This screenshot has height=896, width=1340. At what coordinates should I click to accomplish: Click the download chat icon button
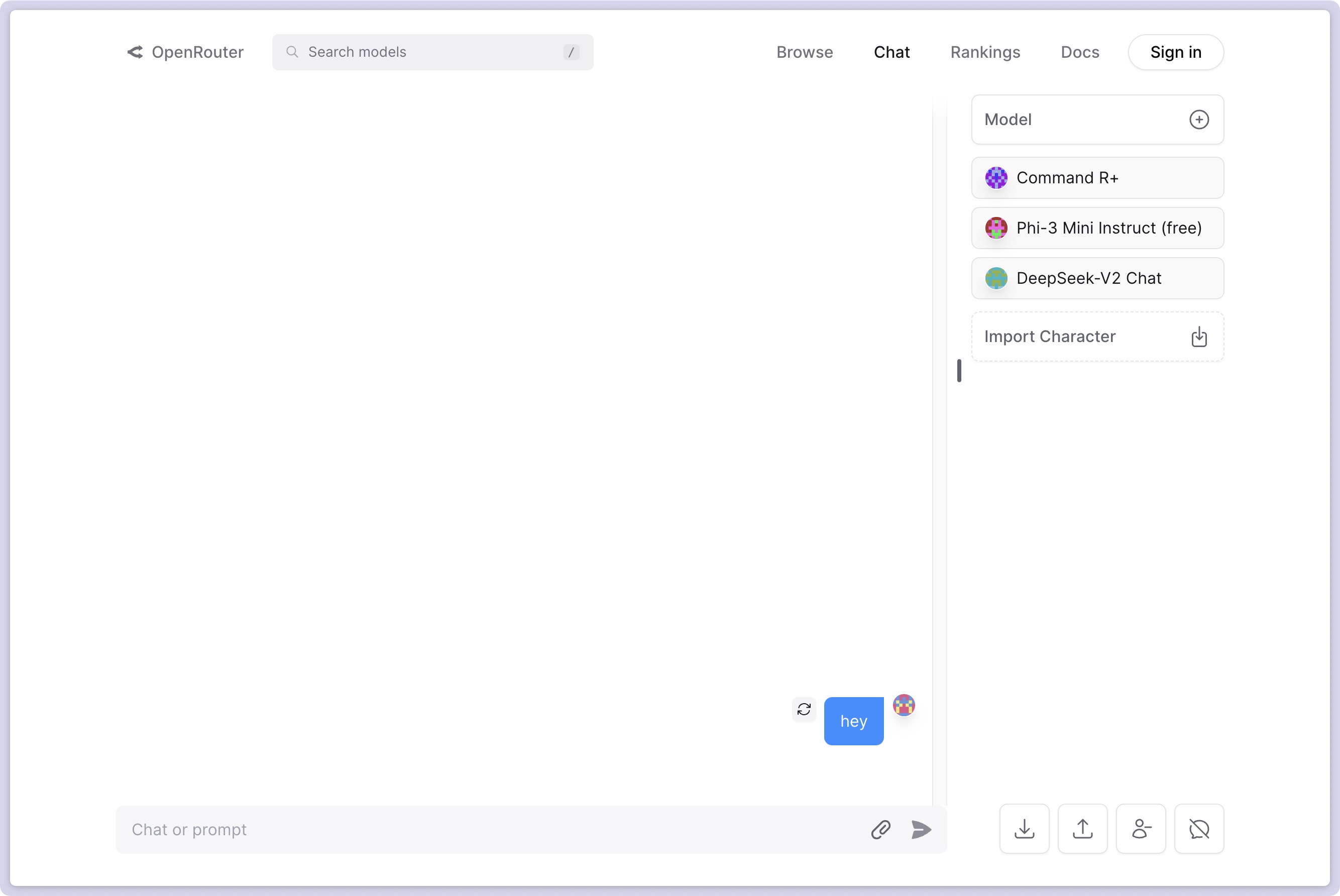tap(1024, 829)
